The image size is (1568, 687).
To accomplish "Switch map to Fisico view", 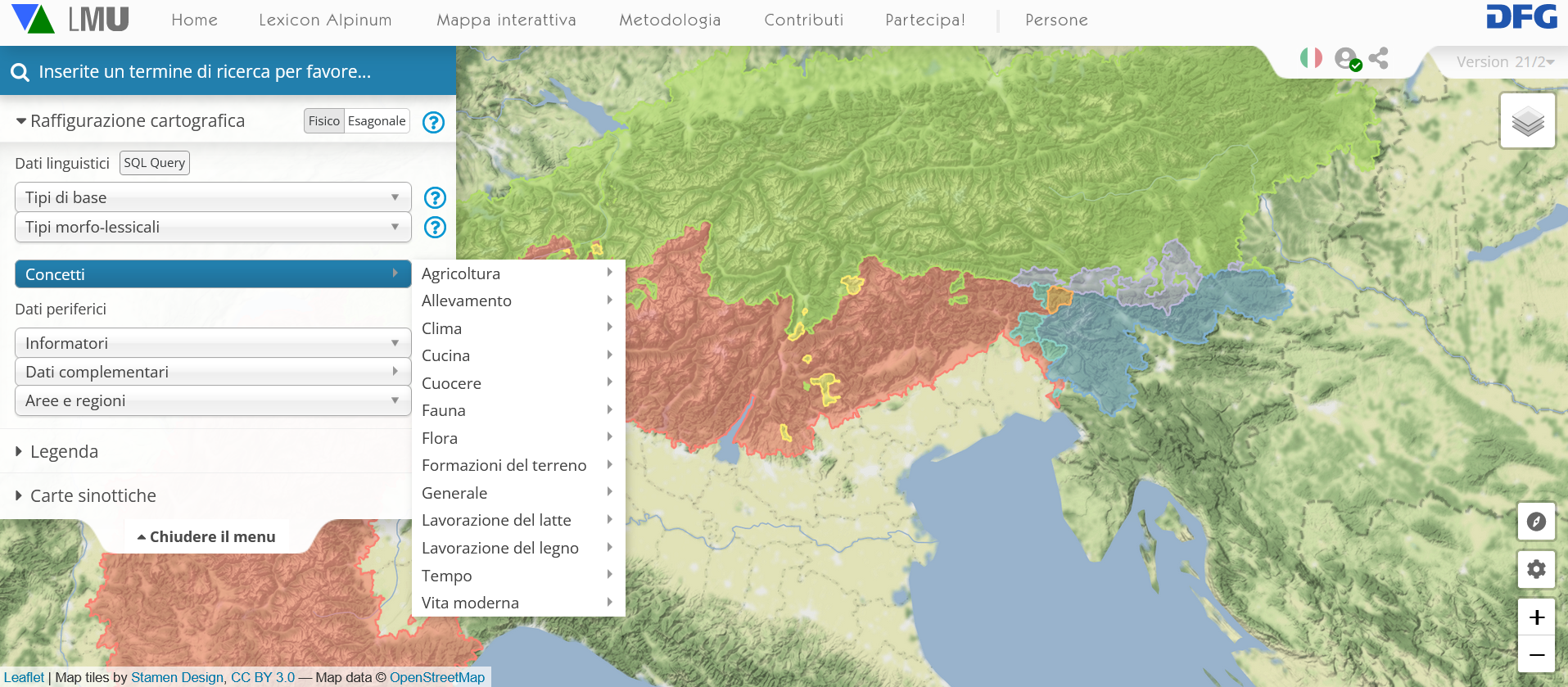I will 324,121.
